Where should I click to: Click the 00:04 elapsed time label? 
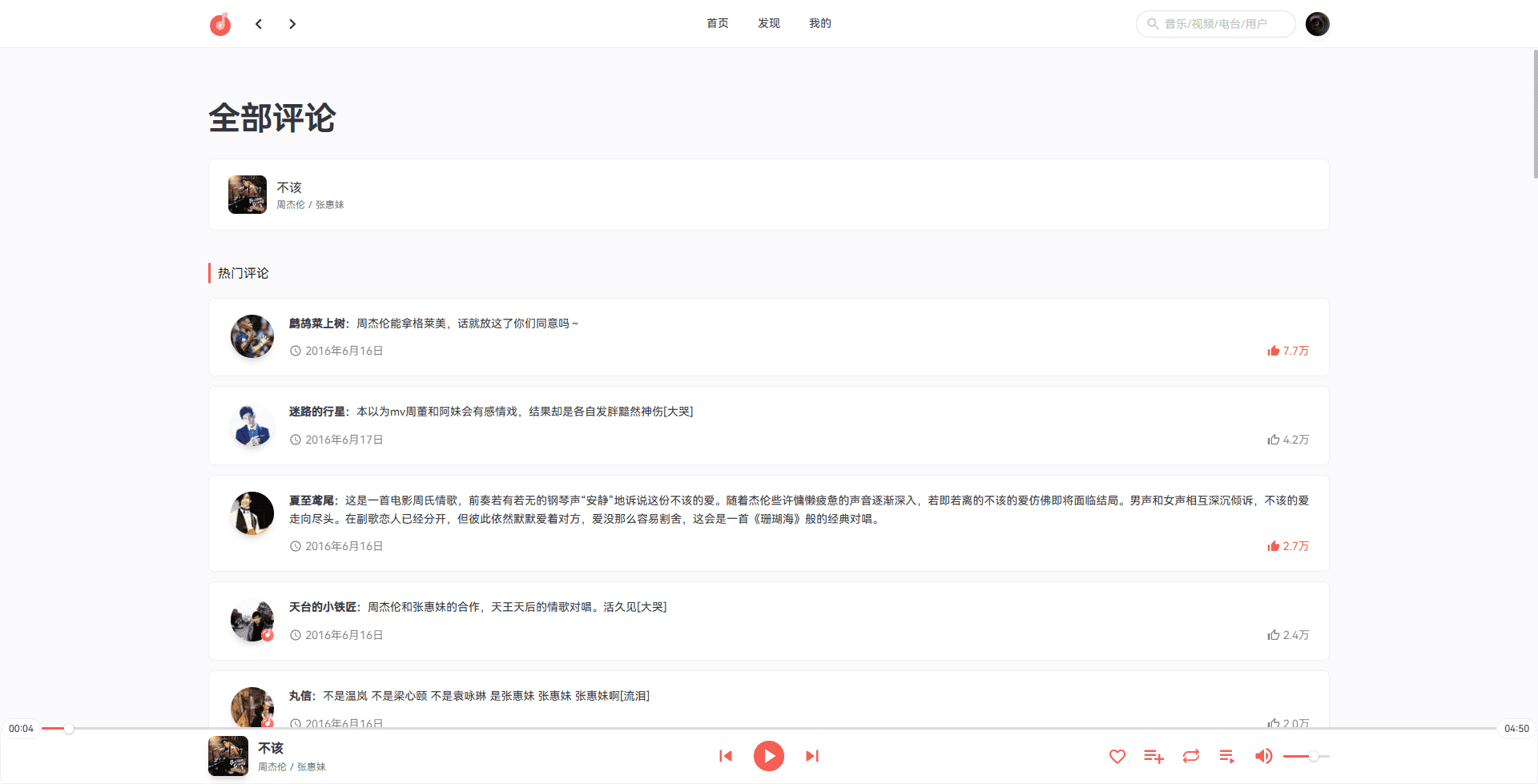tap(22, 729)
